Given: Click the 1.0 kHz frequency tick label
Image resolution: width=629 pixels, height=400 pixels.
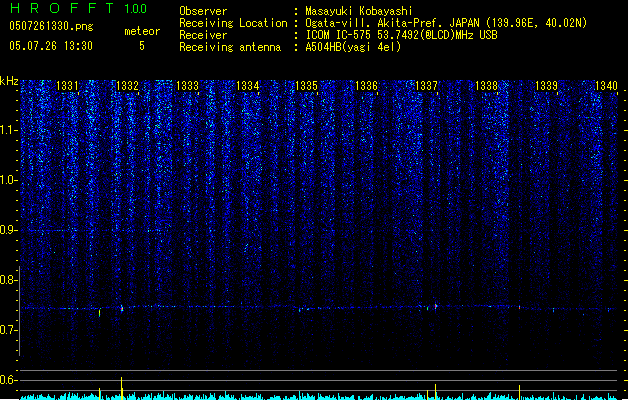Looking at the screenshot, I should (x=9, y=180).
